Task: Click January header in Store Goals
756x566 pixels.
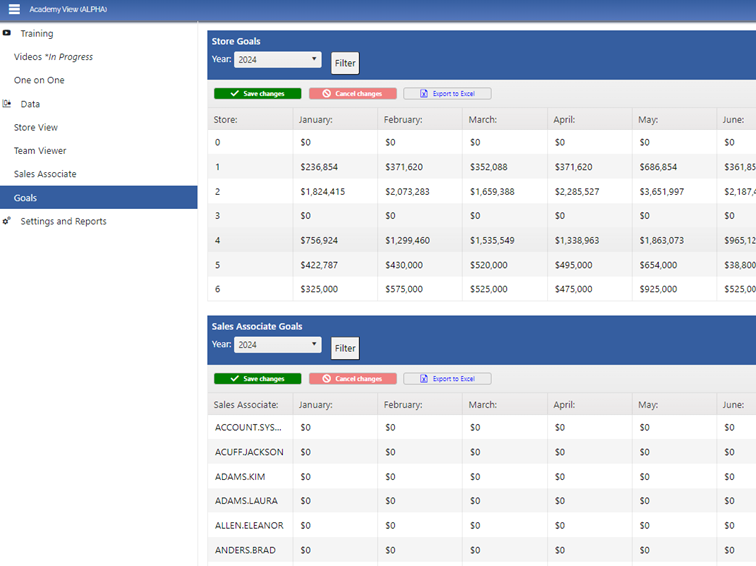Action: click(335, 120)
